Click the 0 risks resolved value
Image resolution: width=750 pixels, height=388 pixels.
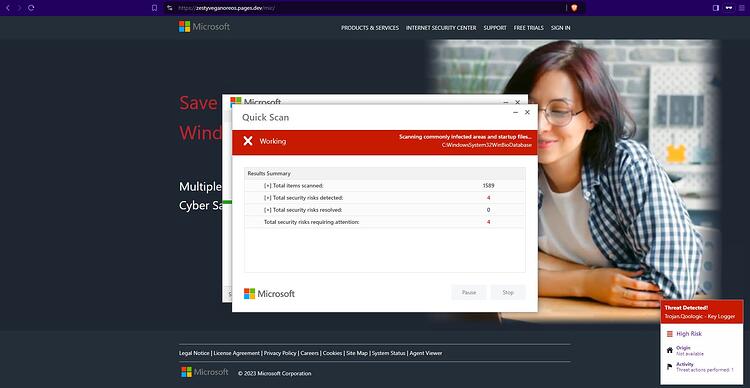[x=488, y=210]
